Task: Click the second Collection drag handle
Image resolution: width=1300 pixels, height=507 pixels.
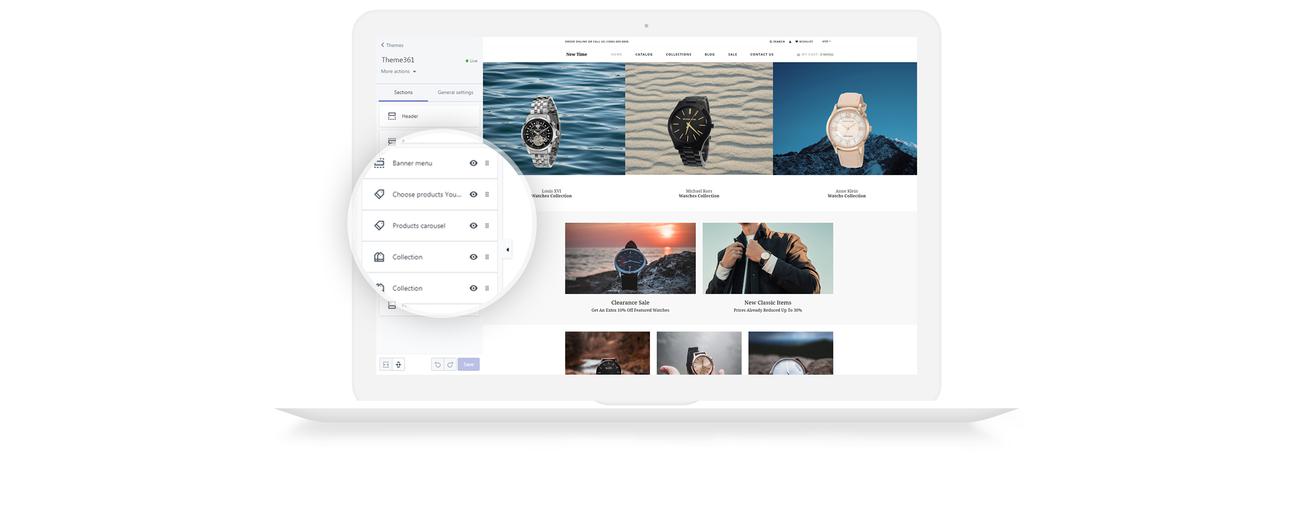Action: tap(487, 288)
